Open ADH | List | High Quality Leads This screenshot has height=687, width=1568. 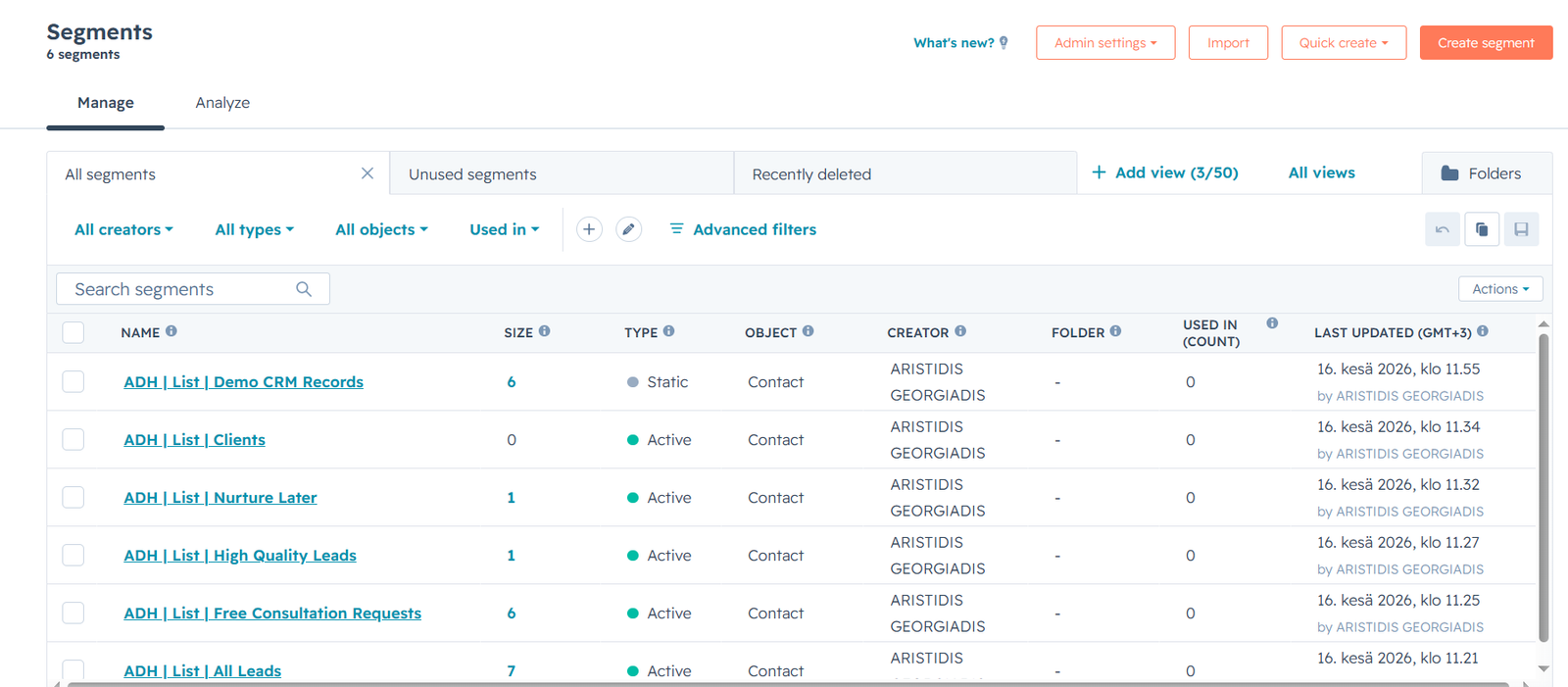[240, 556]
